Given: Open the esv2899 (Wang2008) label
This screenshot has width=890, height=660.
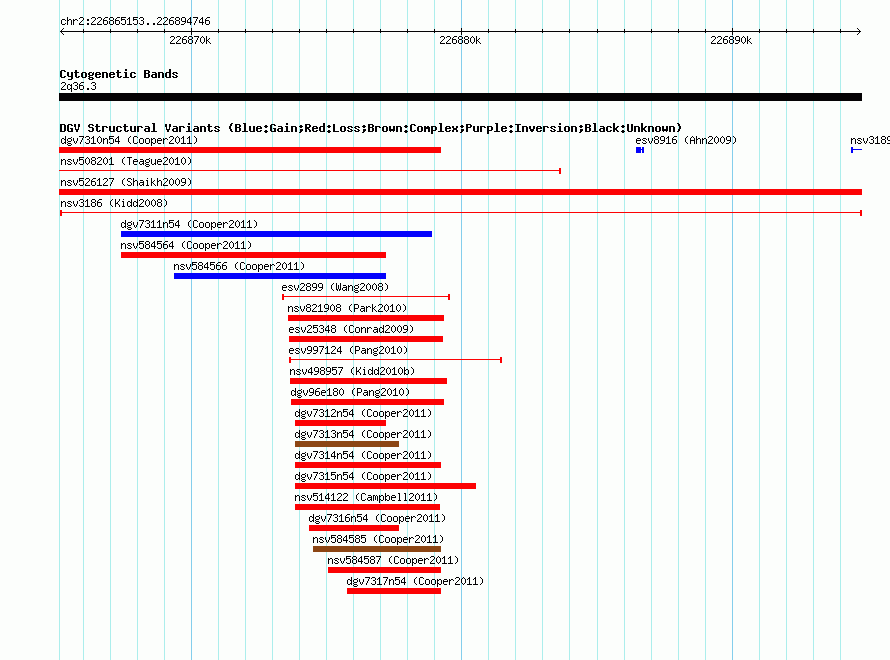Looking at the screenshot, I should (x=335, y=287).
